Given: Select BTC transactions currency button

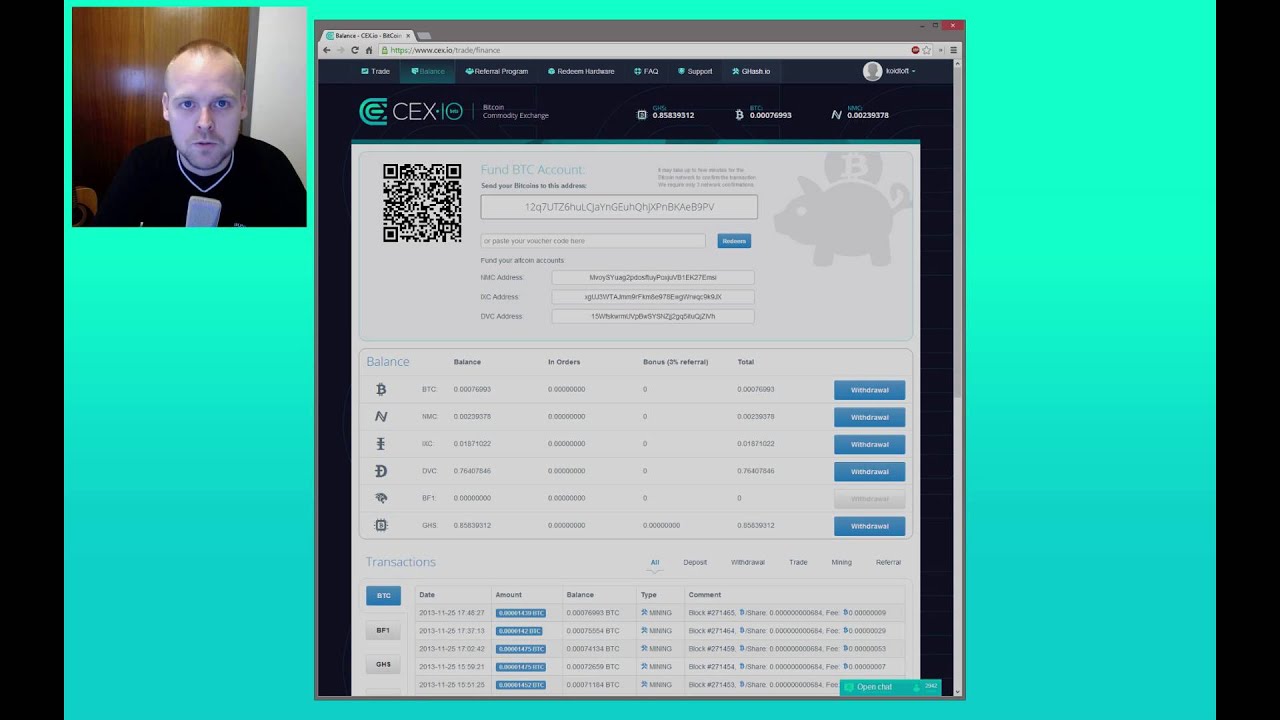Looking at the screenshot, I should click(x=383, y=596).
